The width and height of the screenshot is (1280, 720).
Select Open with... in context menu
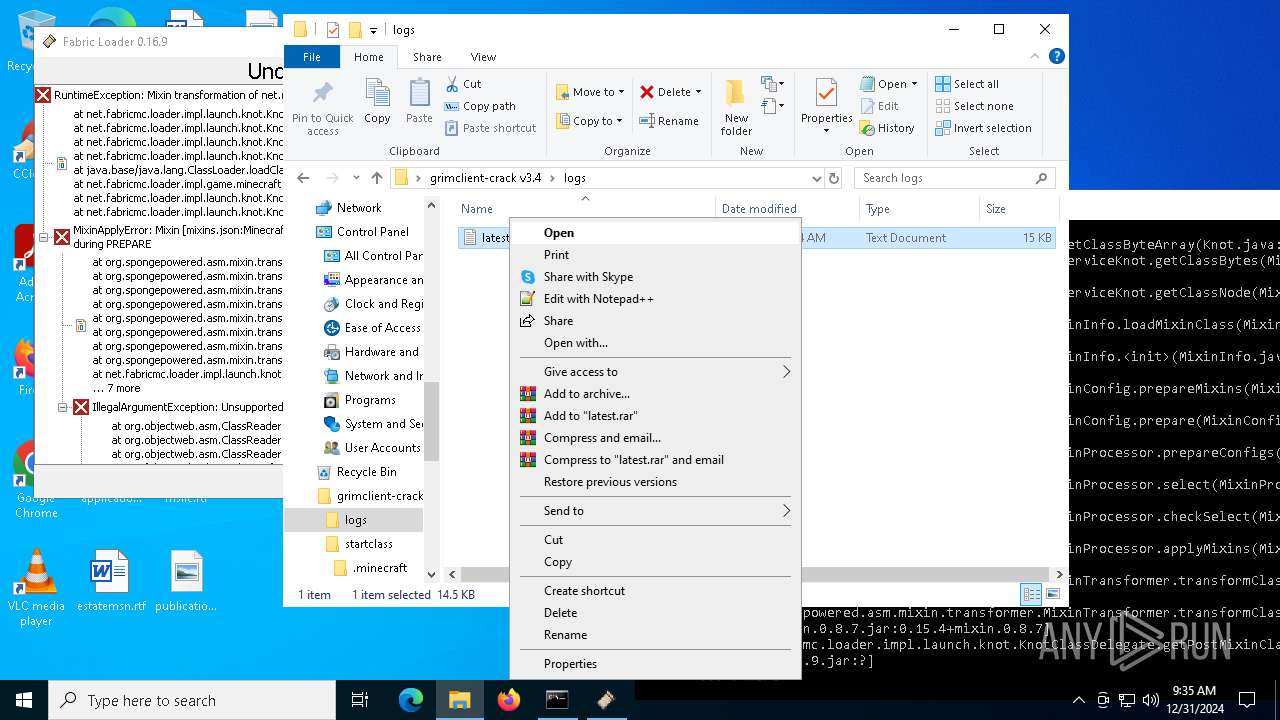tap(655, 343)
